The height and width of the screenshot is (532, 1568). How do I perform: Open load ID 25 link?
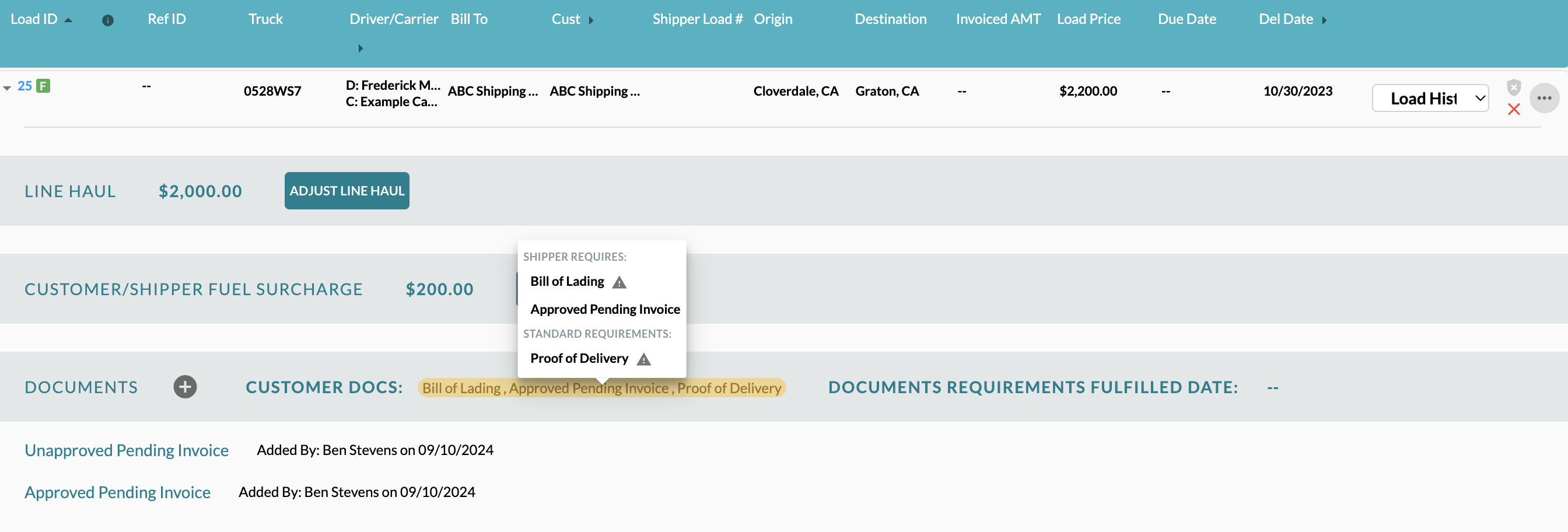tap(24, 86)
